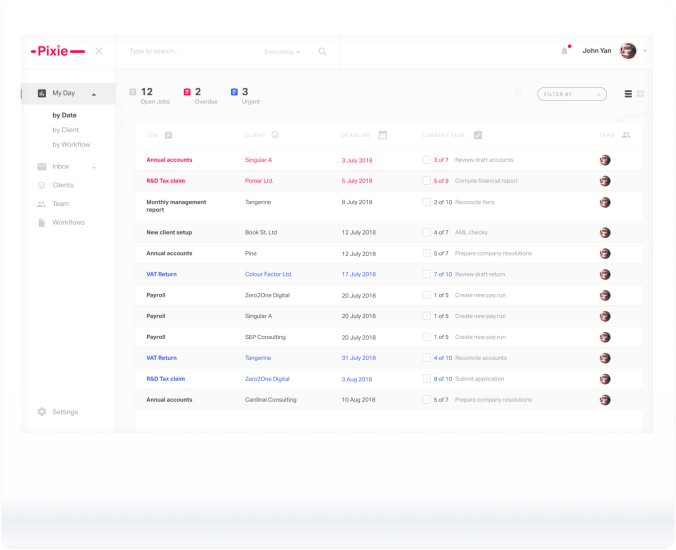Open the Filter By dropdown

tap(572, 94)
